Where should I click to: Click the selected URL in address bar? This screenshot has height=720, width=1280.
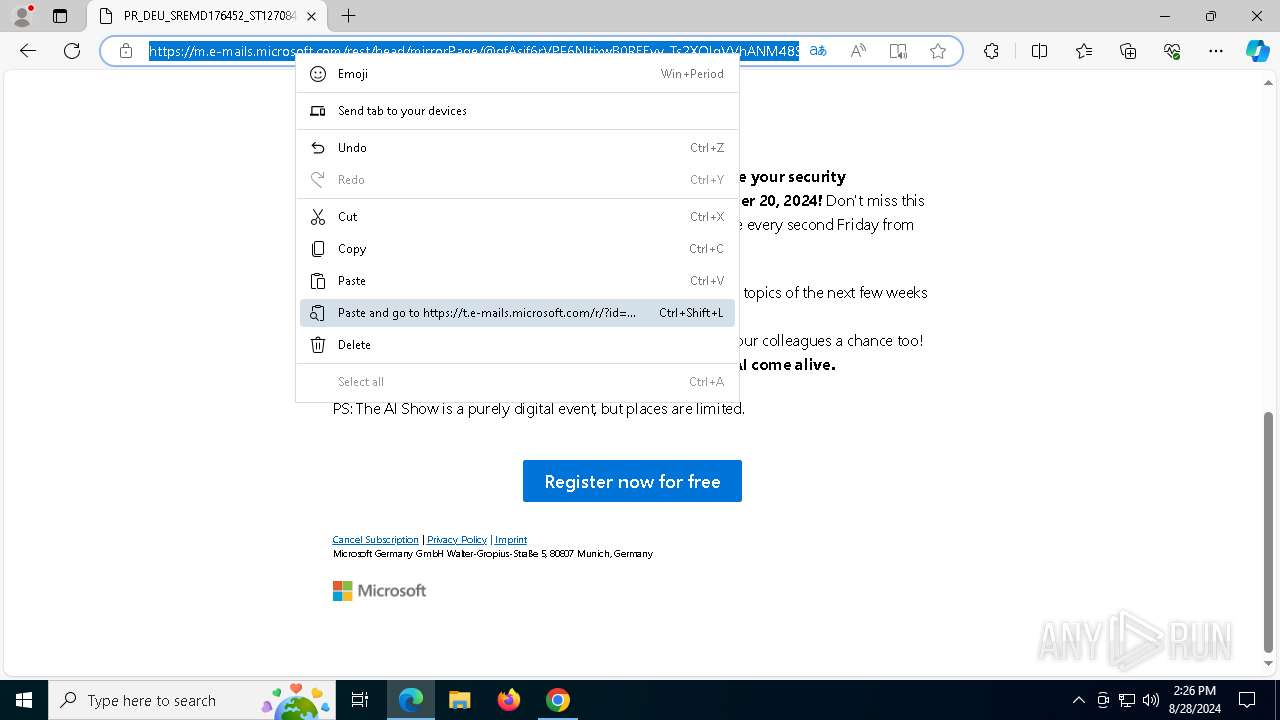(474, 51)
